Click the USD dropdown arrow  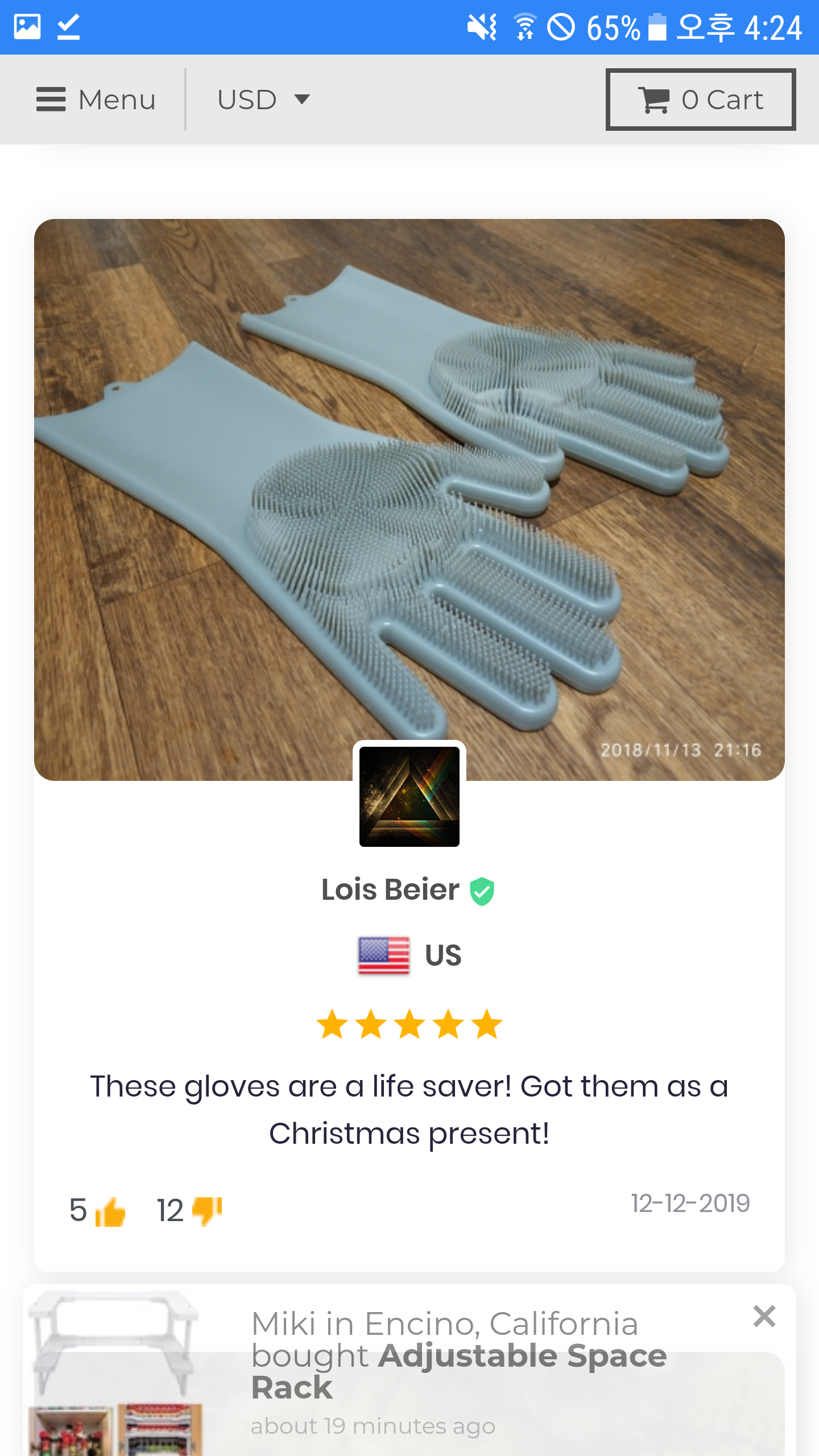302,100
